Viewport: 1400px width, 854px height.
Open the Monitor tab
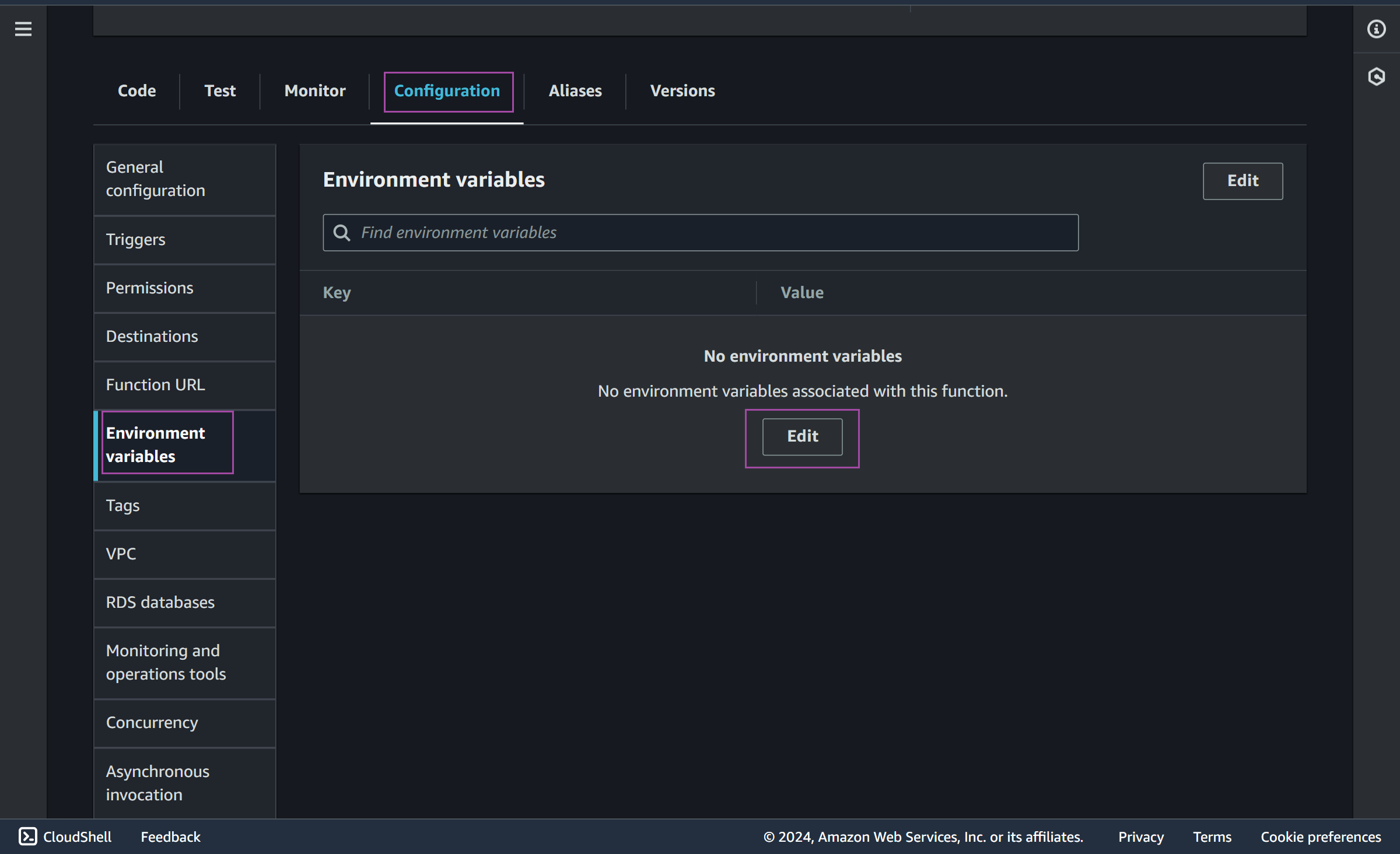coord(314,90)
